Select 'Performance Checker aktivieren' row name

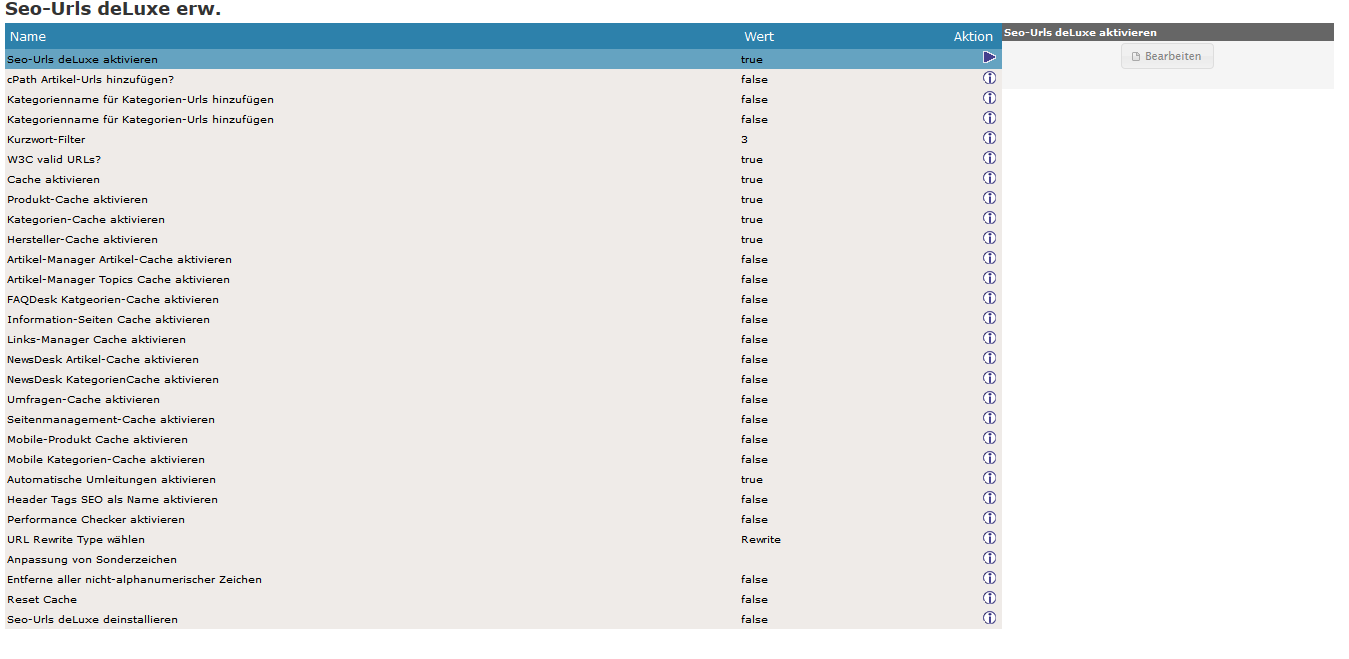[x=96, y=520]
